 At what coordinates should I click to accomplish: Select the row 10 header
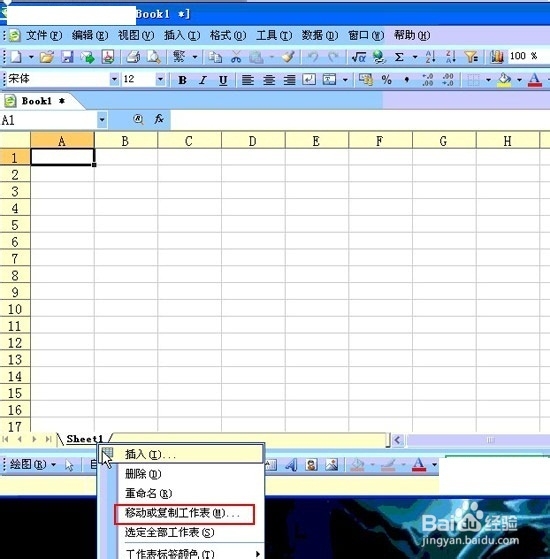click(x=15, y=309)
